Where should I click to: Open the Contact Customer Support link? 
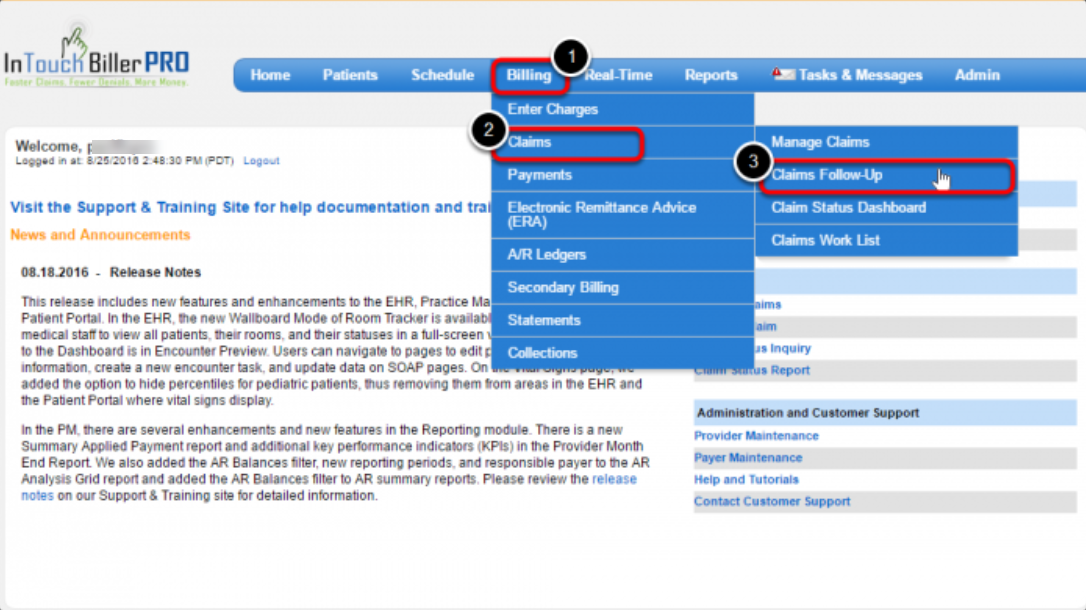click(772, 501)
